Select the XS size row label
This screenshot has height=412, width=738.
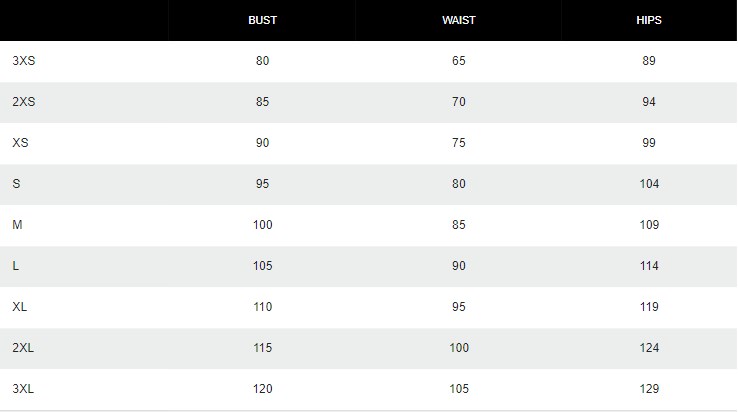(x=20, y=143)
